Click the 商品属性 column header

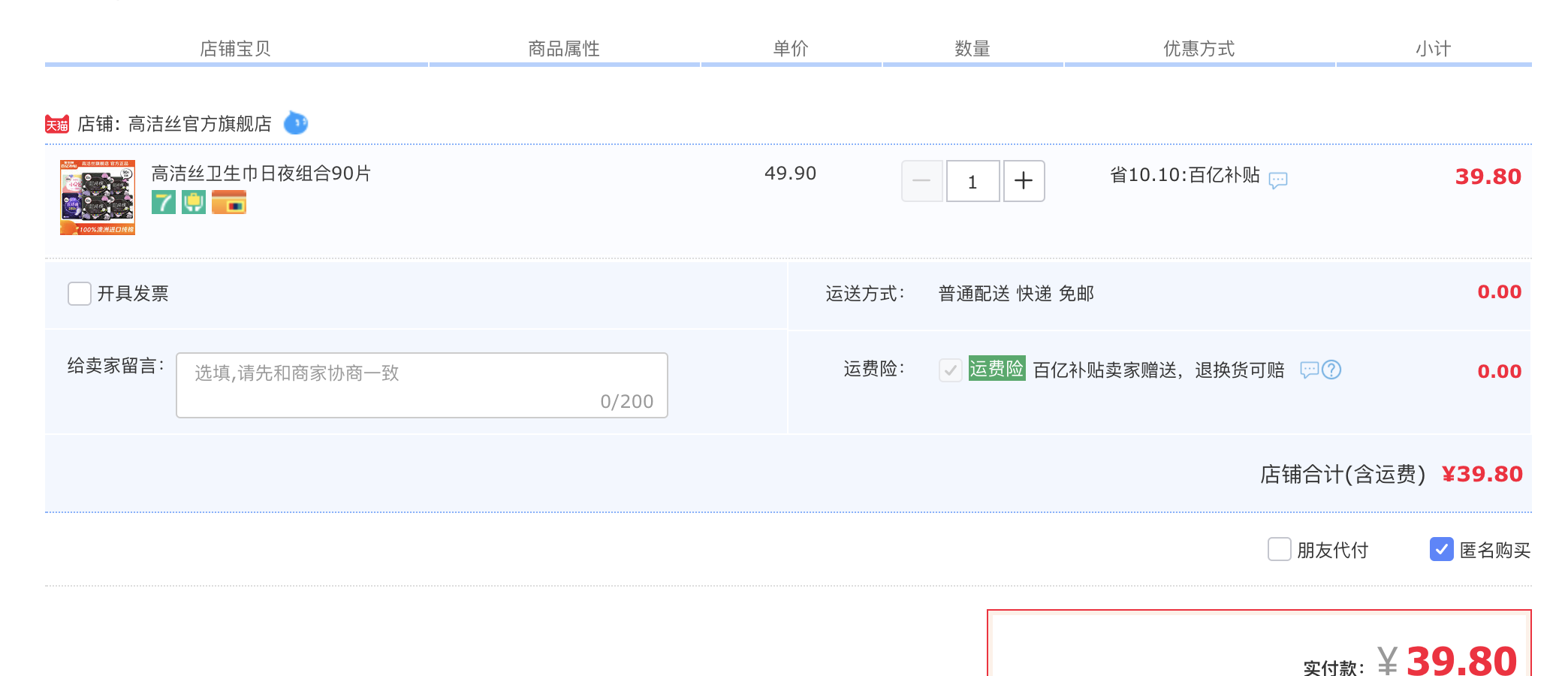564,49
